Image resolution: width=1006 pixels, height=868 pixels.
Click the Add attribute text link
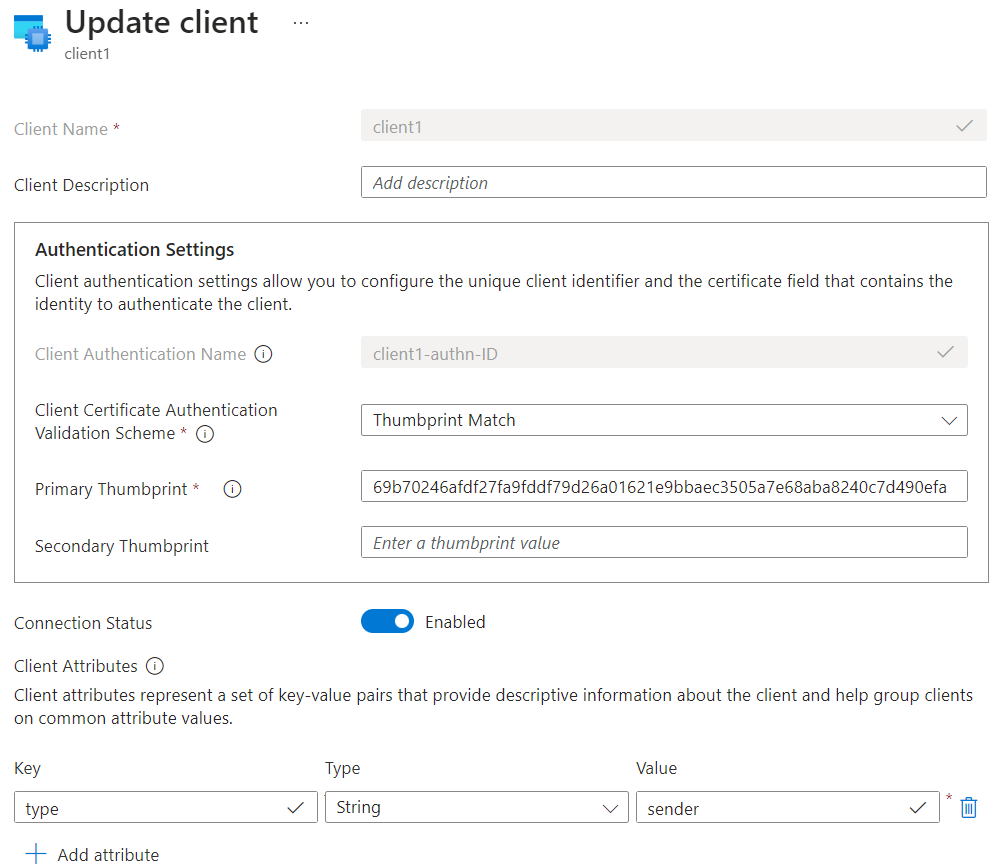click(x=108, y=855)
